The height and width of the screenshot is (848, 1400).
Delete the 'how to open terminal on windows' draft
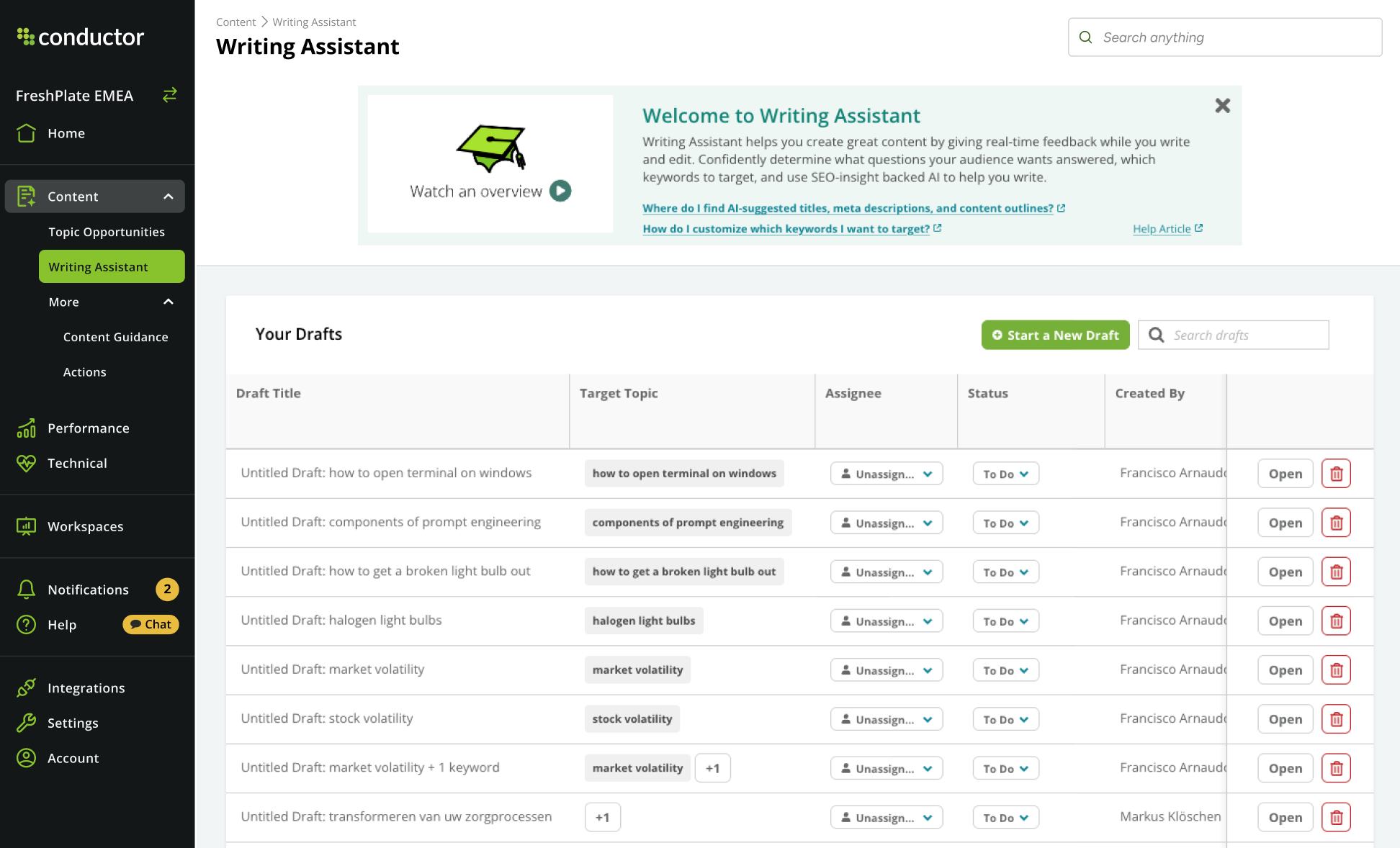(1336, 474)
